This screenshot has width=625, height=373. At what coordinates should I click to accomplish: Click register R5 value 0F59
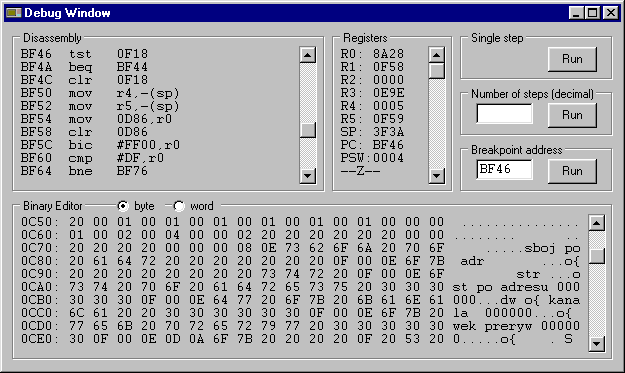click(x=389, y=119)
